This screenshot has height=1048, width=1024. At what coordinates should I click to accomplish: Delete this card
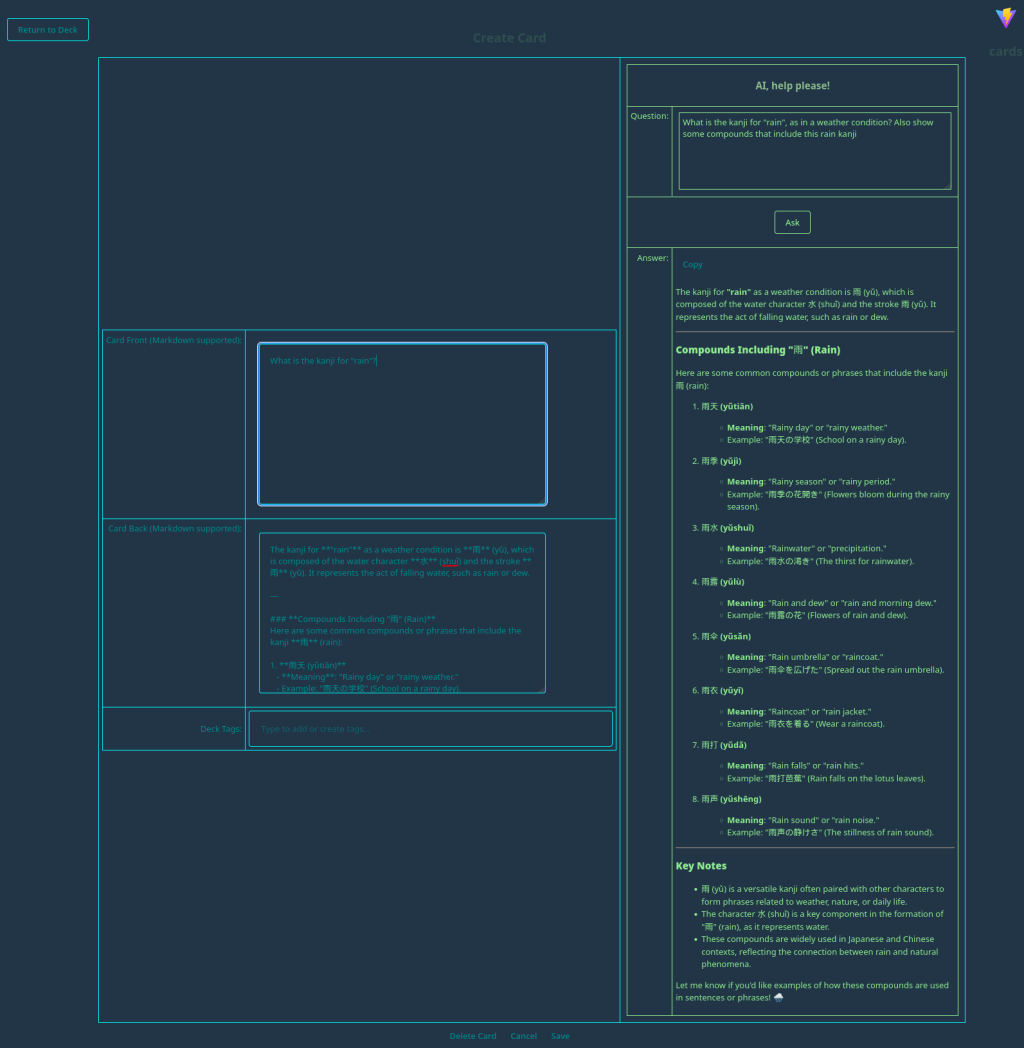point(472,1036)
